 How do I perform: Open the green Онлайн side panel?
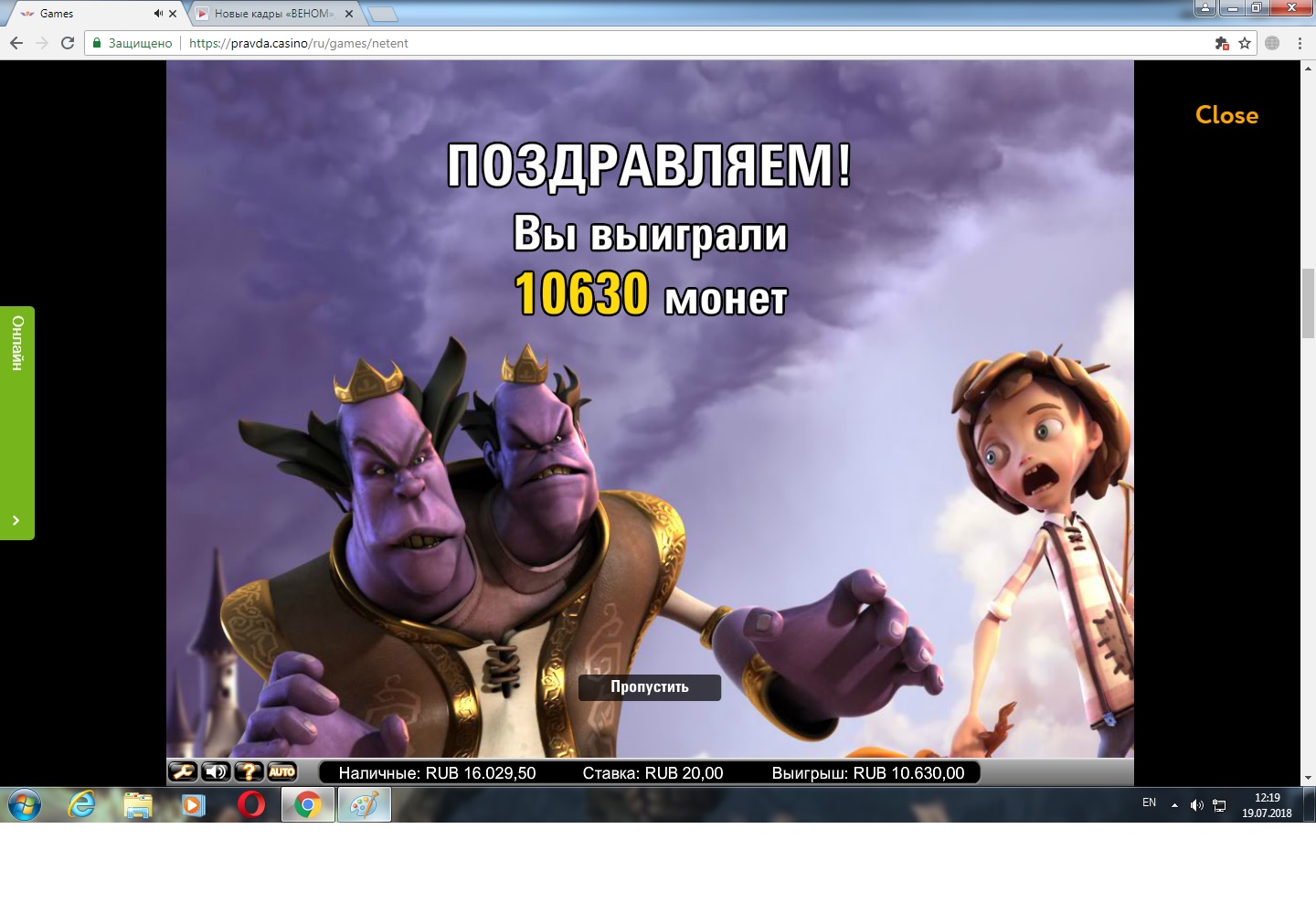[x=17, y=422]
